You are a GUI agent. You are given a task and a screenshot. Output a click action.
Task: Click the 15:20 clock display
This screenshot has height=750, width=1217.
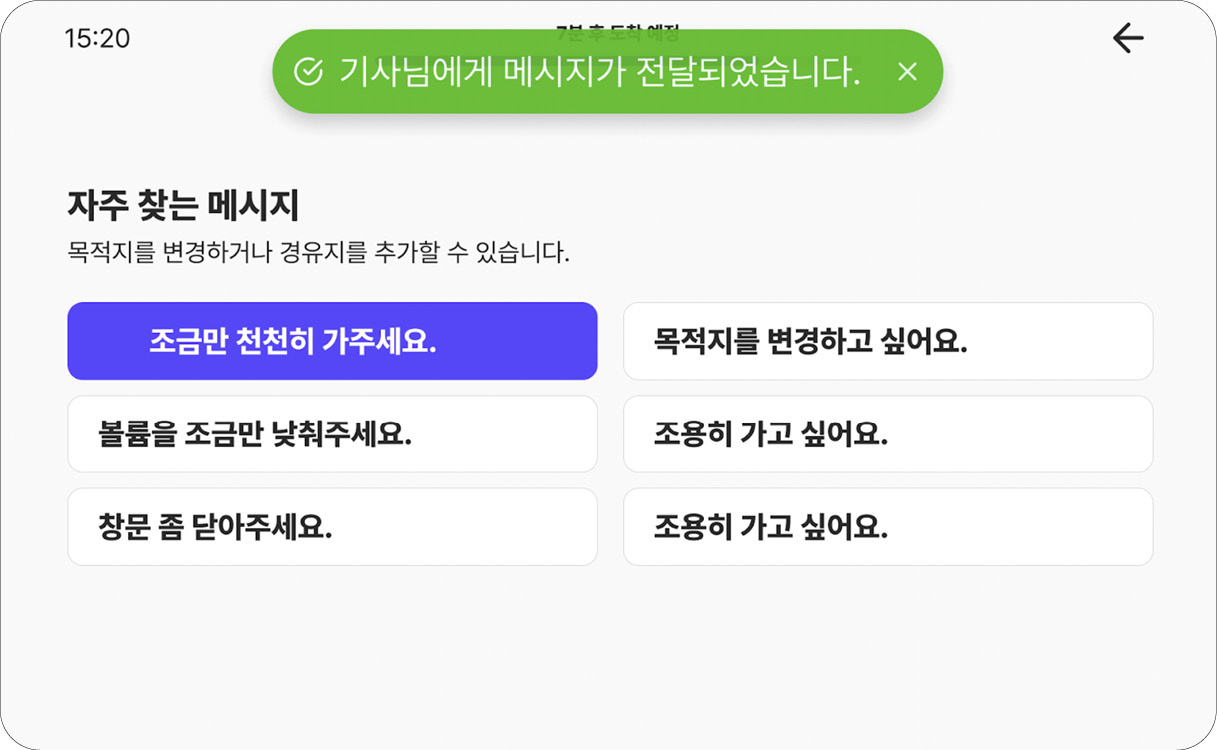point(99,38)
